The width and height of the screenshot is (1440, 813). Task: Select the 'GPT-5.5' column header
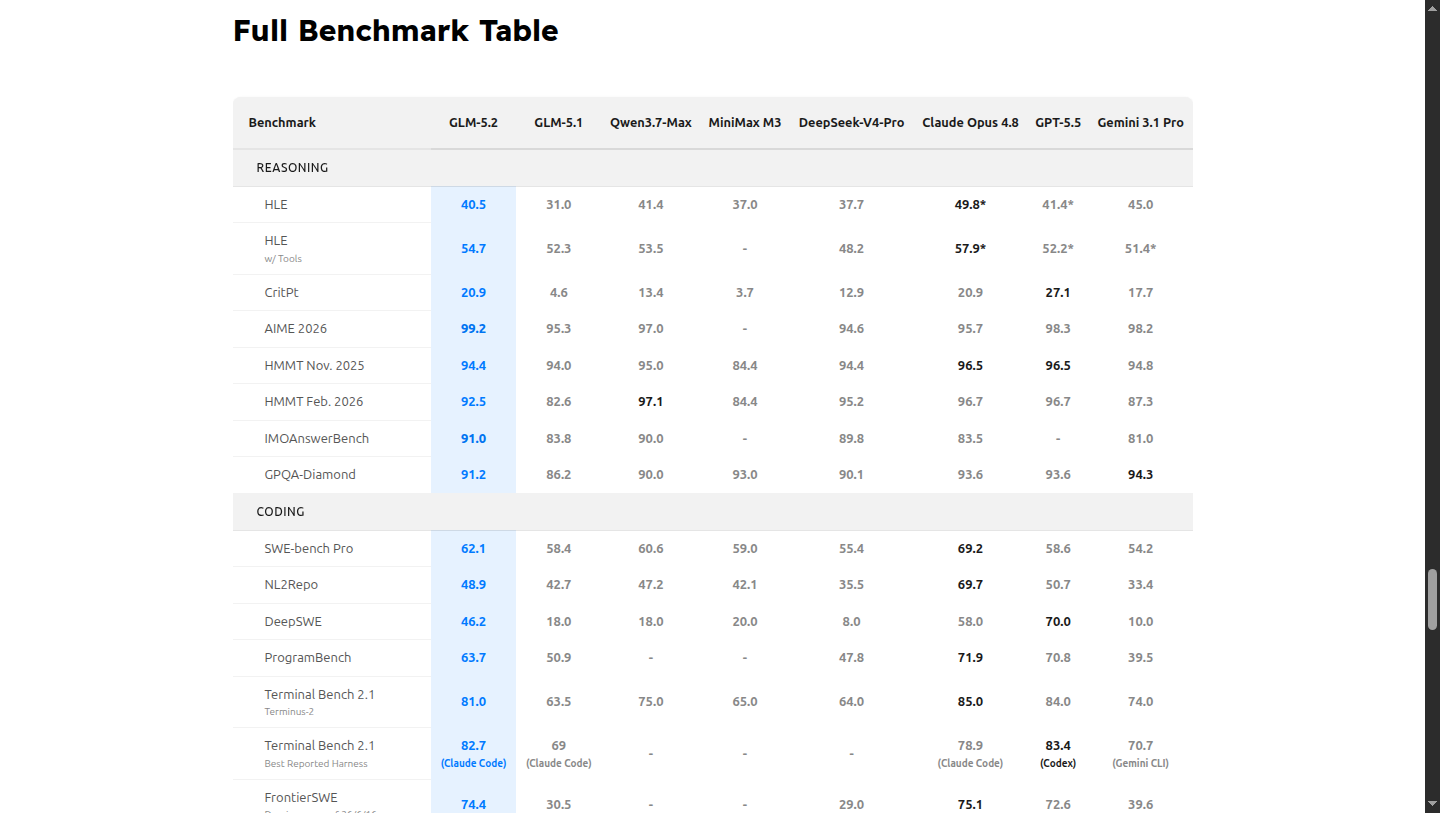point(1058,122)
